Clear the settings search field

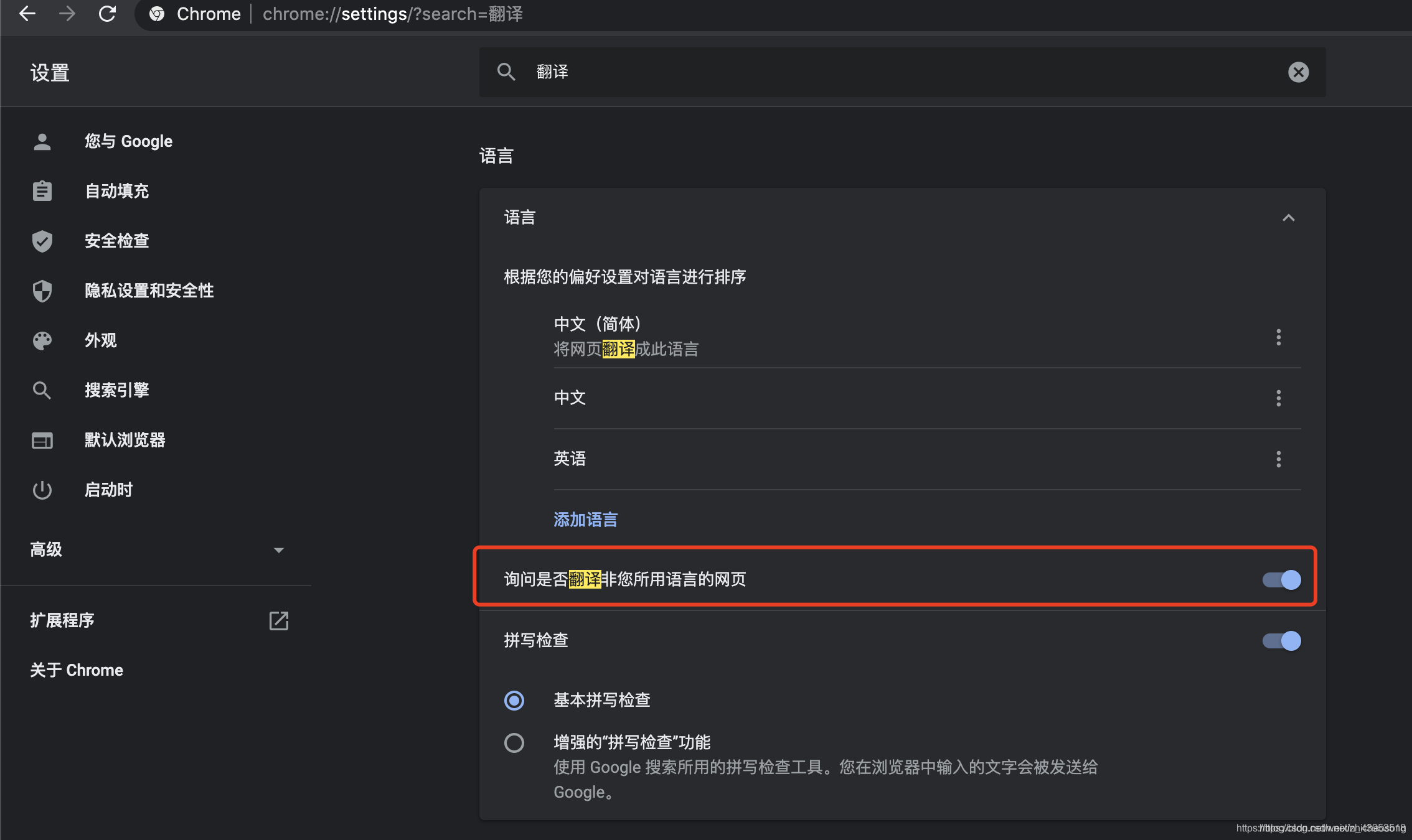click(1298, 72)
